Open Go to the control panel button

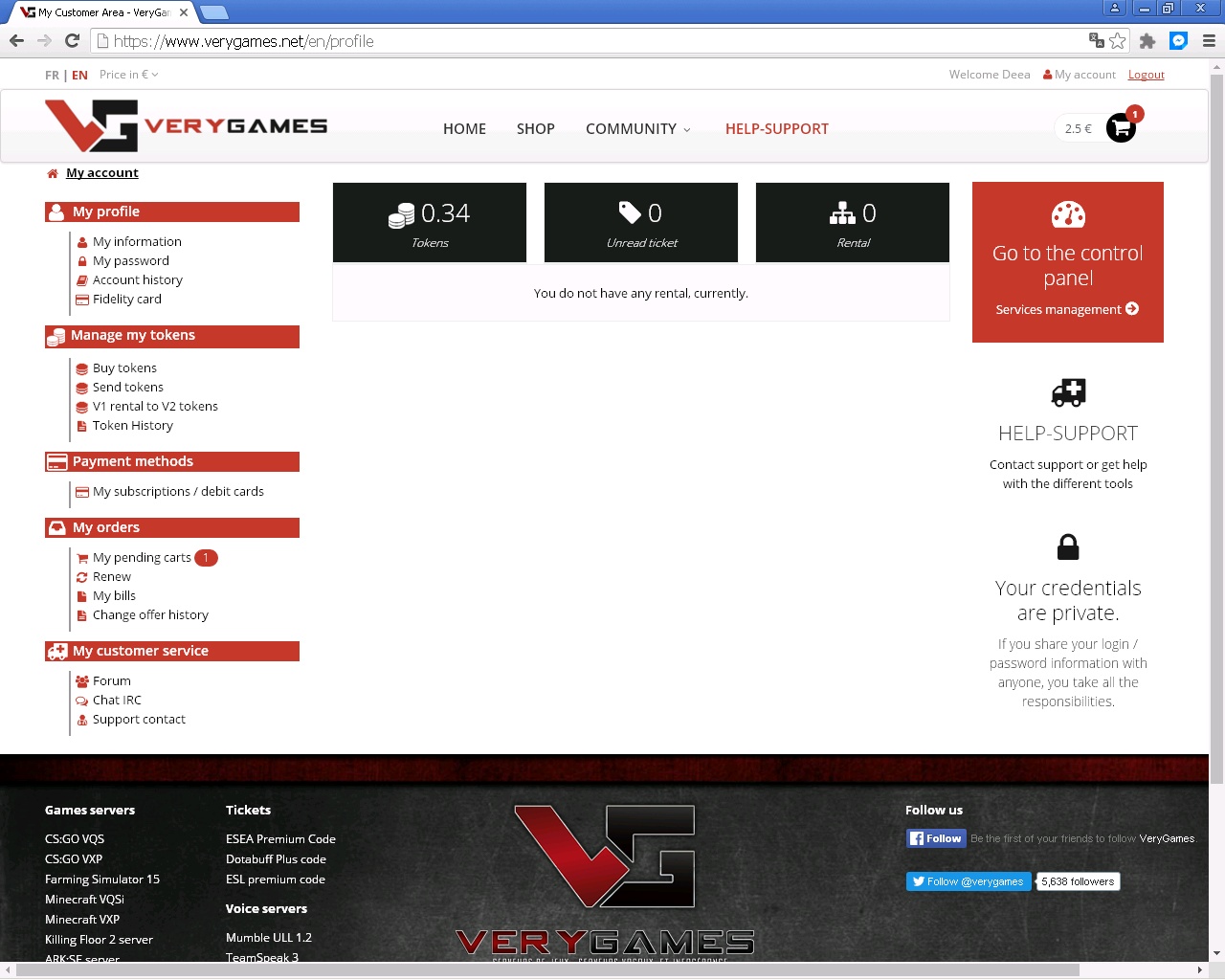pos(1067,262)
